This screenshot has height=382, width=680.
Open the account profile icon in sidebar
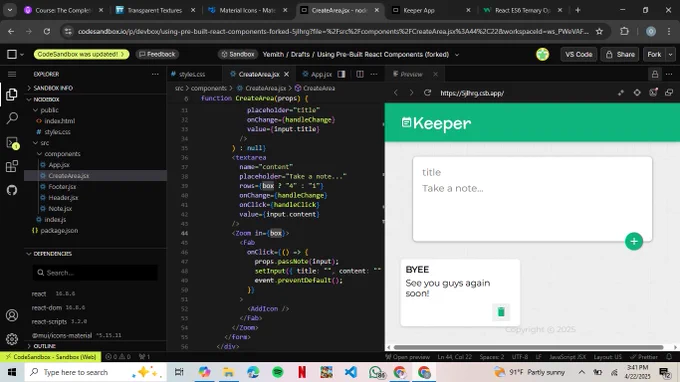[x=12, y=315]
